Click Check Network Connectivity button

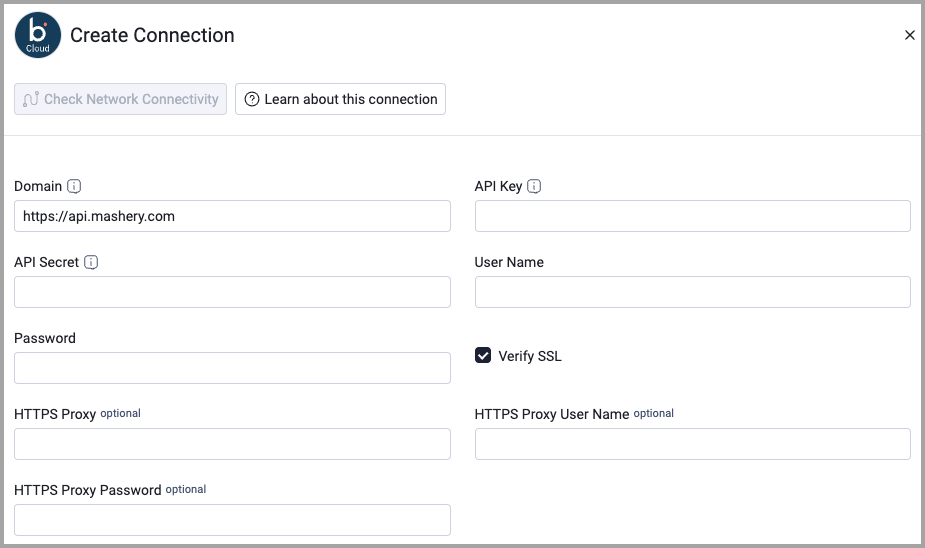120,99
